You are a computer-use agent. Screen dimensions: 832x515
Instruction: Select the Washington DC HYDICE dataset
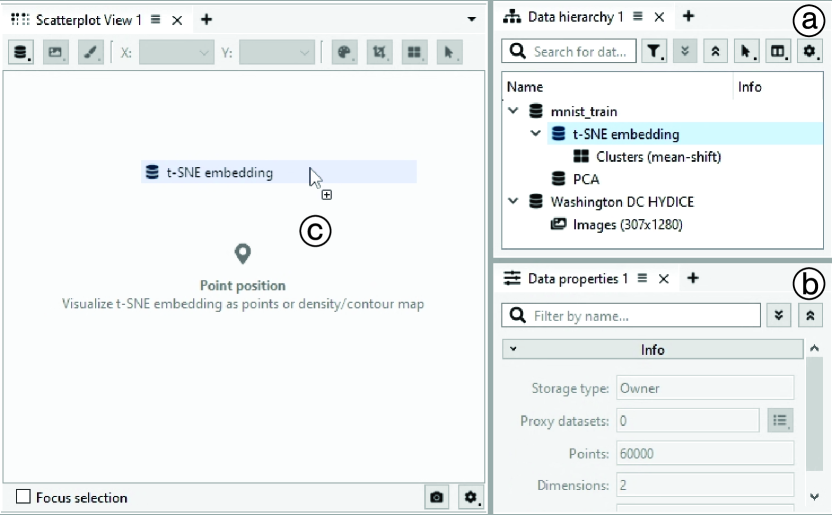click(x=622, y=202)
